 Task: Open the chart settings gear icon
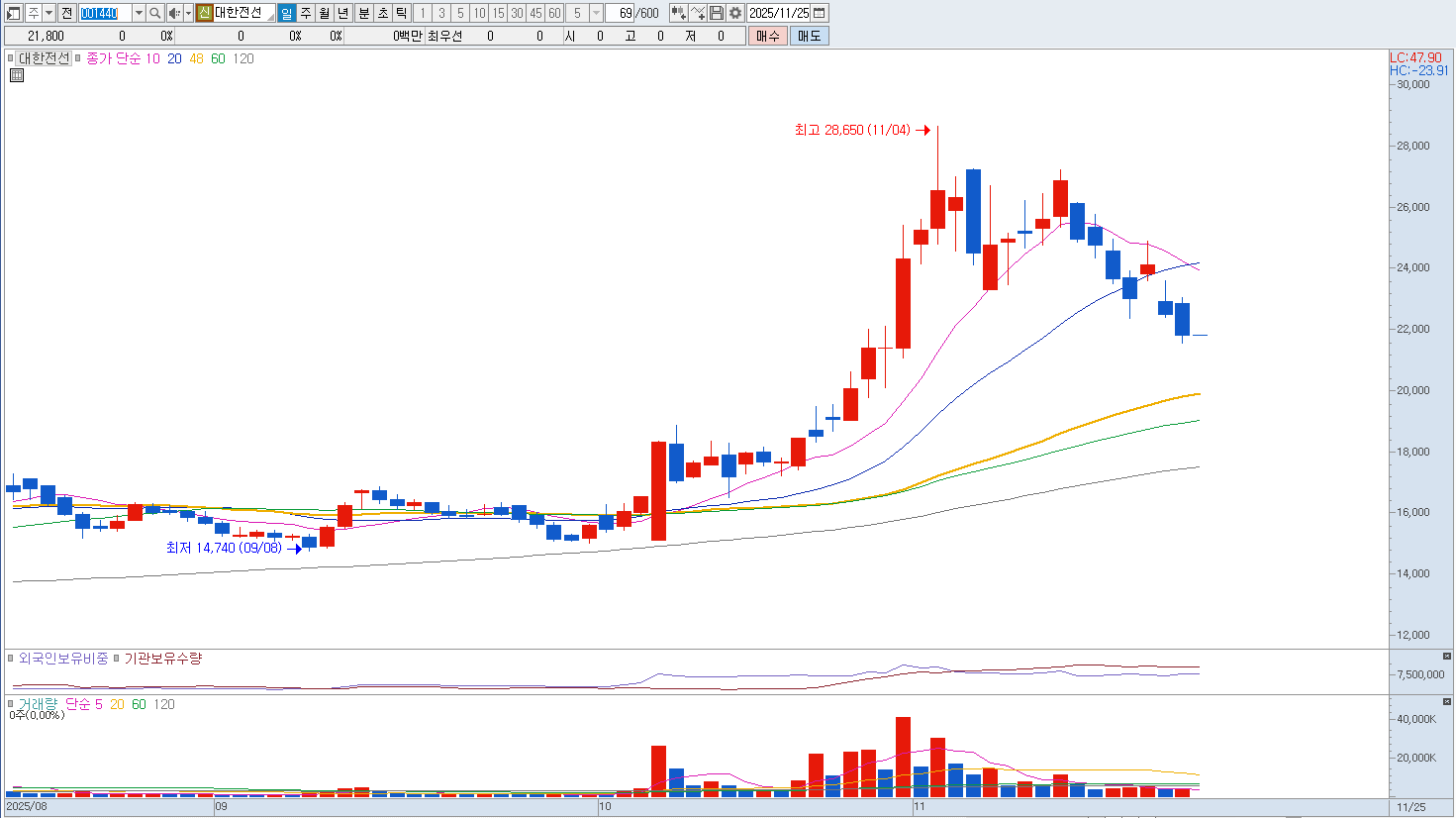coord(735,13)
